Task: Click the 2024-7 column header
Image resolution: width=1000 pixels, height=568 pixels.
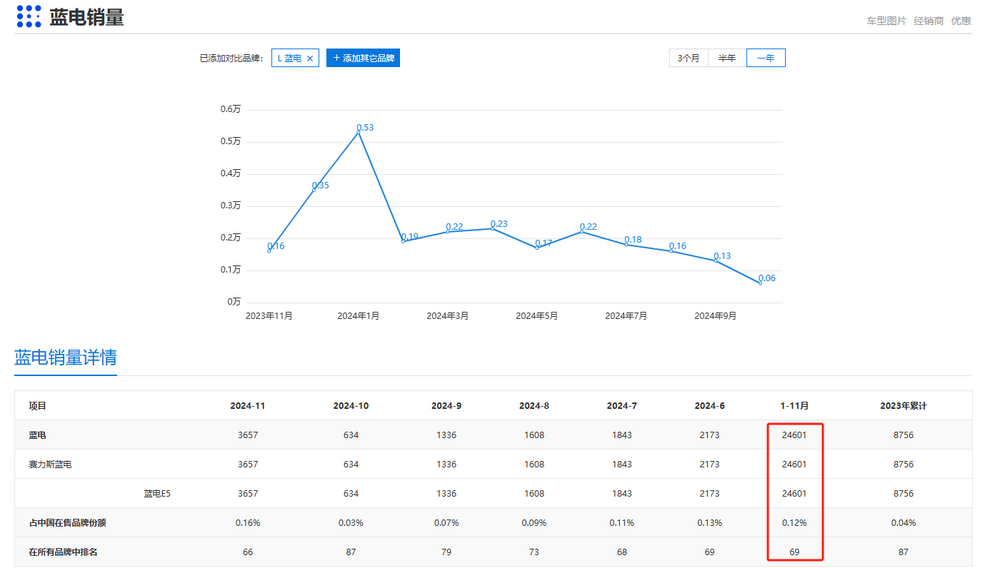Action: [x=622, y=405]
